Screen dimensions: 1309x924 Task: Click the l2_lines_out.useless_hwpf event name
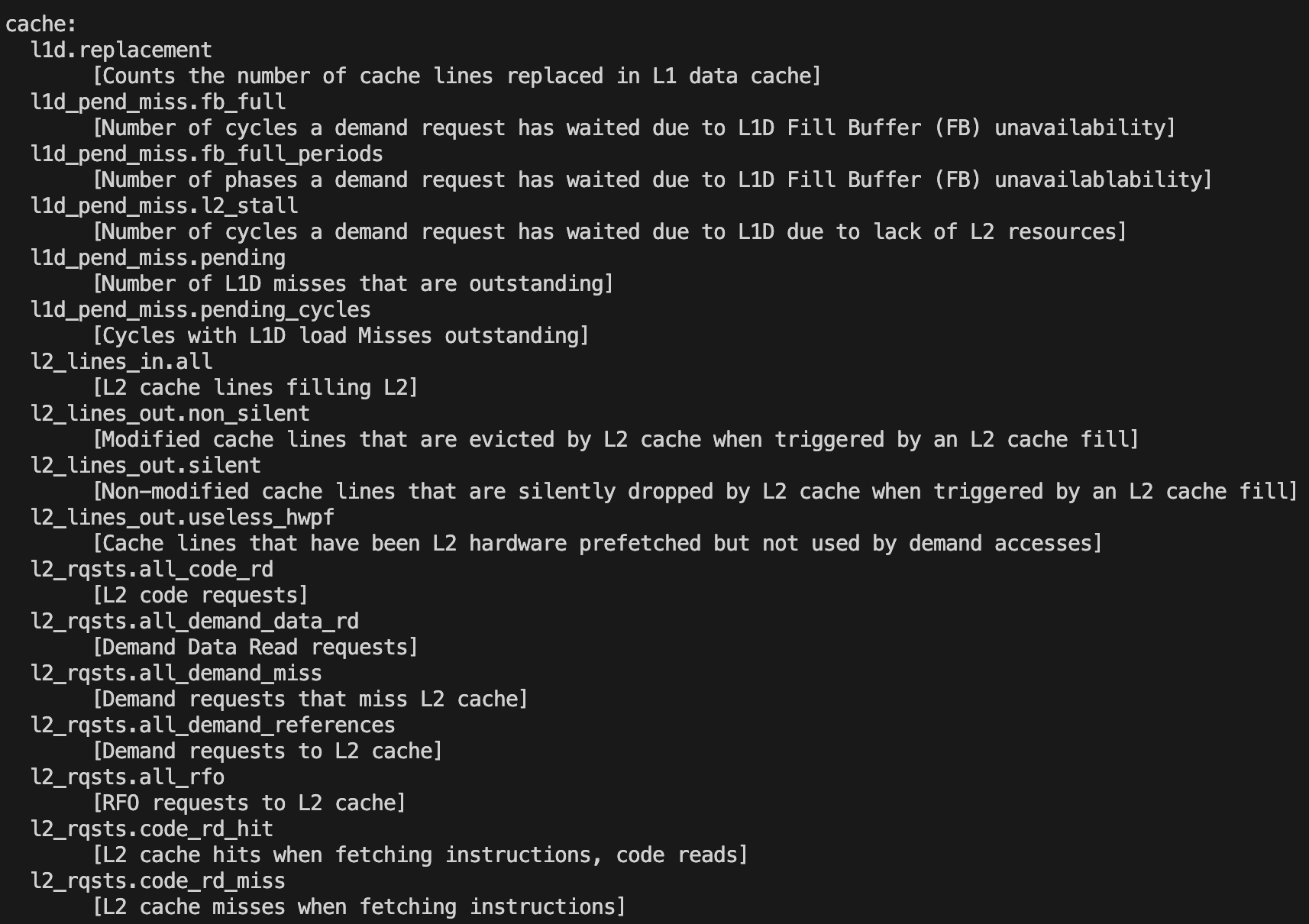(x=183, y=517)
